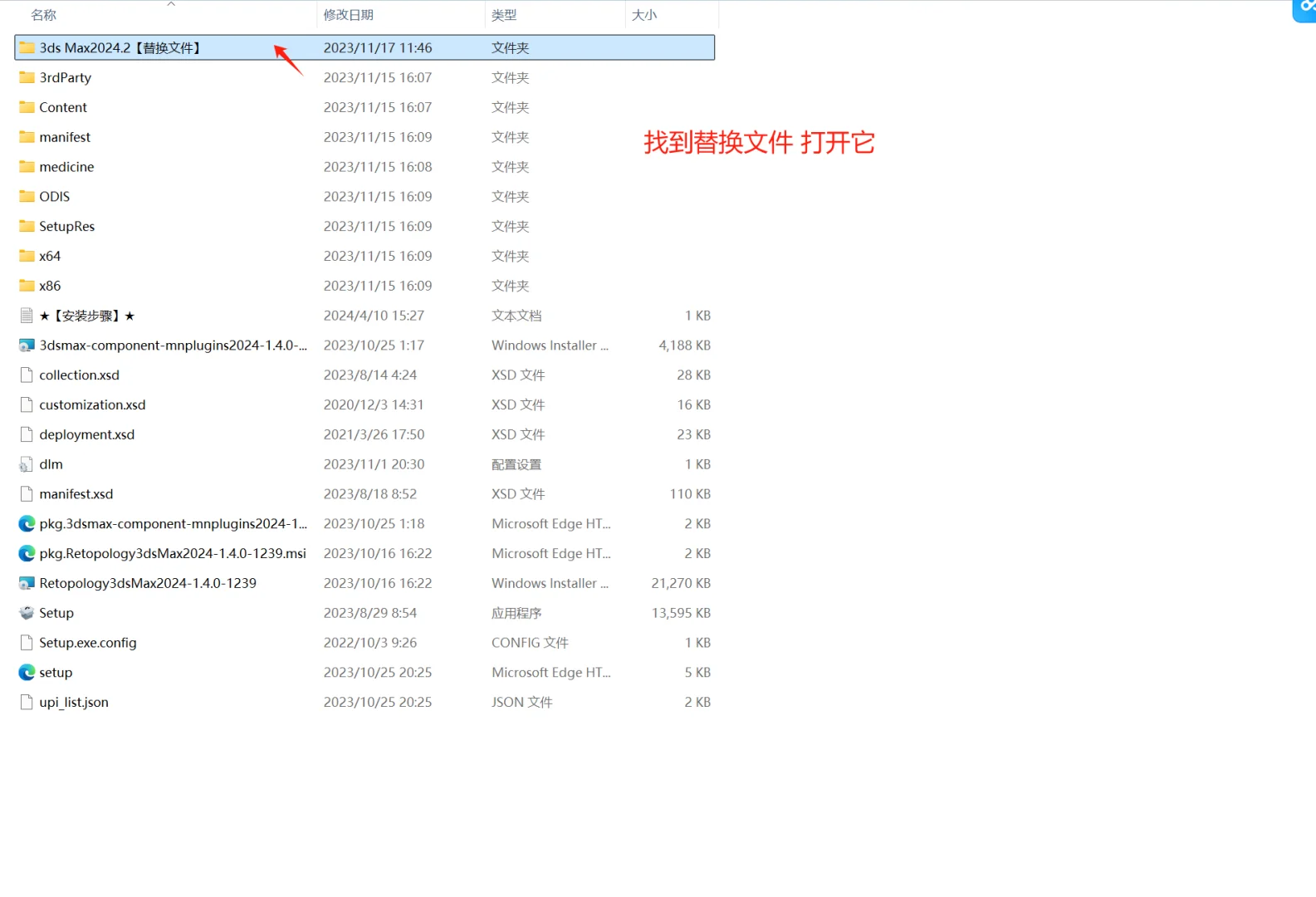Viewport: 1316px width, 897px height.
Task: Select the ODIS folder name
Action: tap(55, 197)
